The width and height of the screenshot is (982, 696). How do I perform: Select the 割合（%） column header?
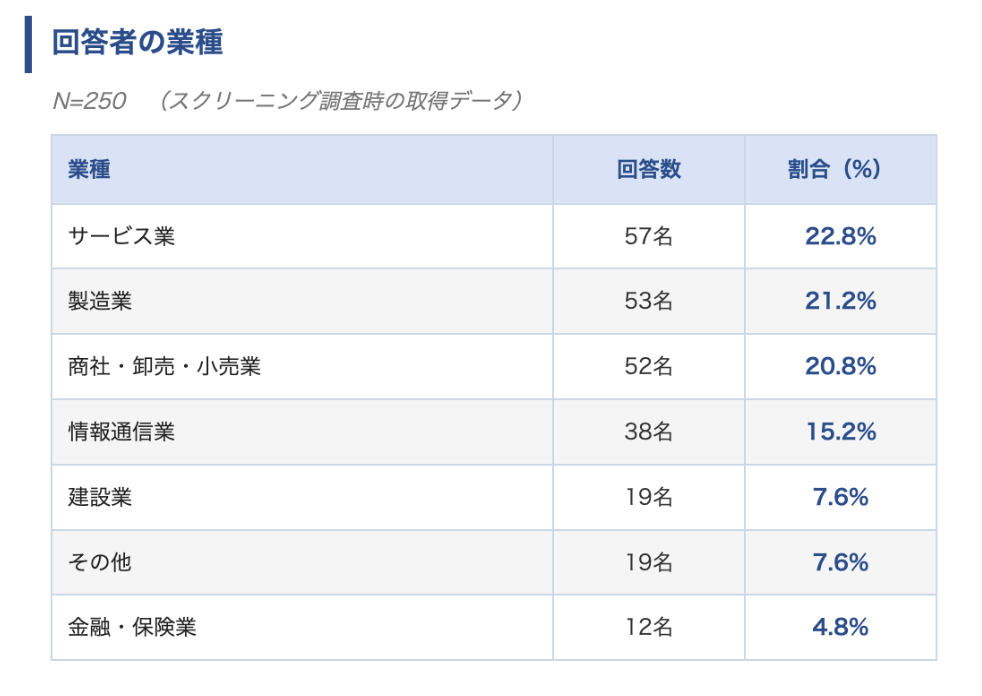coord(840,170)
